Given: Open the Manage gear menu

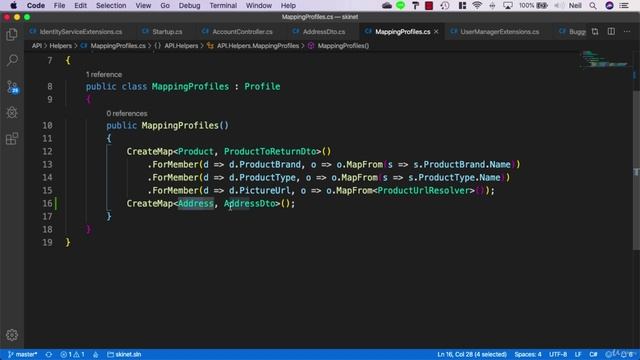Looking at the screenshot, I should tap(12, 335).
